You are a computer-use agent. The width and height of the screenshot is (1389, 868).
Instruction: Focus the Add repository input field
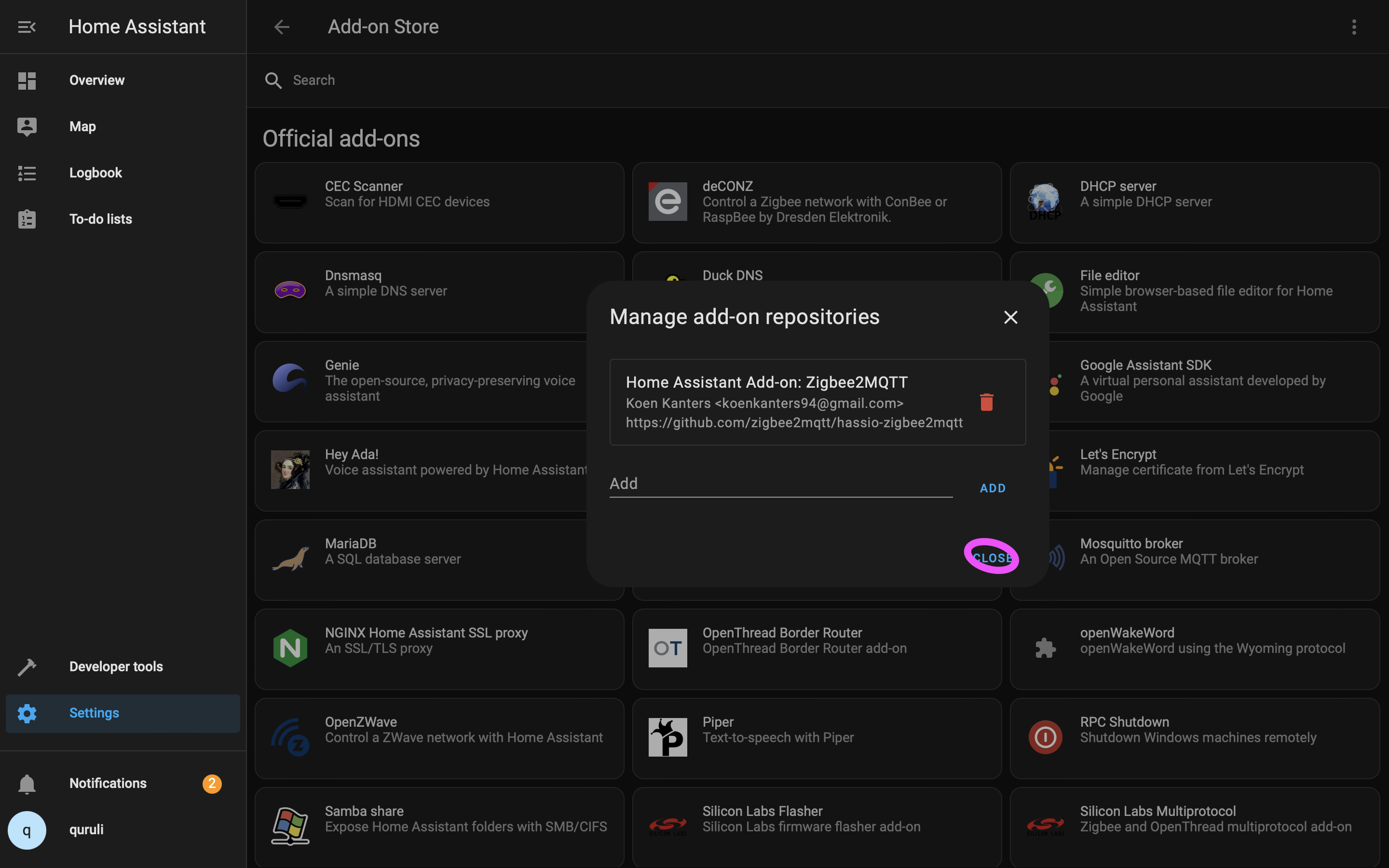tap(781, 483)
